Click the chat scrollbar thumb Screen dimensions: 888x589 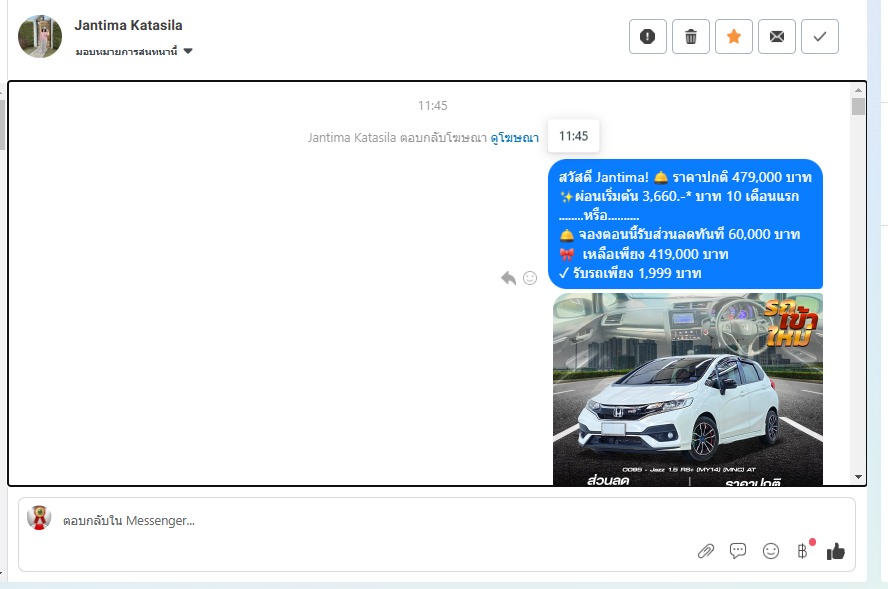[859, 106]
